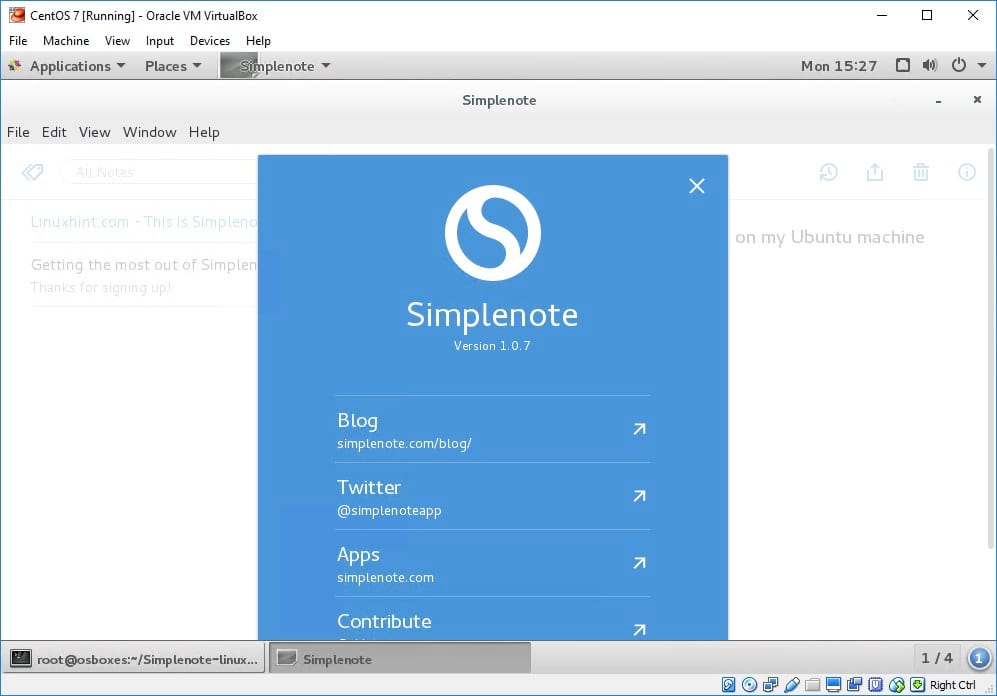997x696 pixels.
Task: Open the Simplenote app menu in top bar
Action: coord(275,66)
